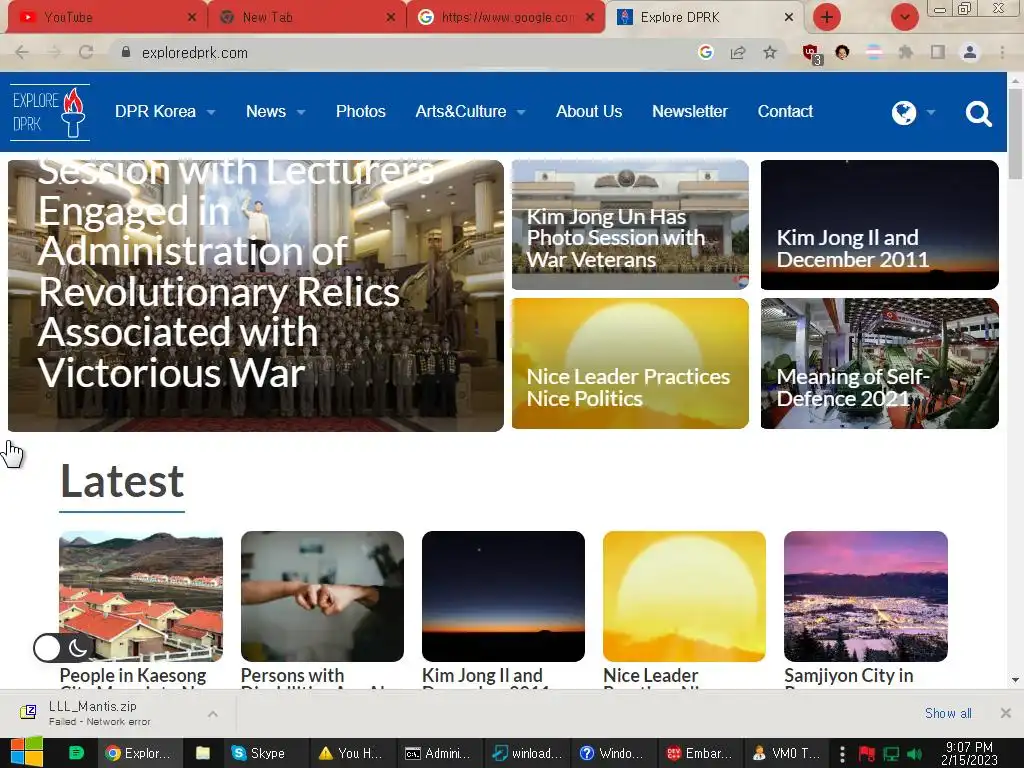Open the News menu
Viewport: 1024px width, 768px height.
(x=266, y=112)
